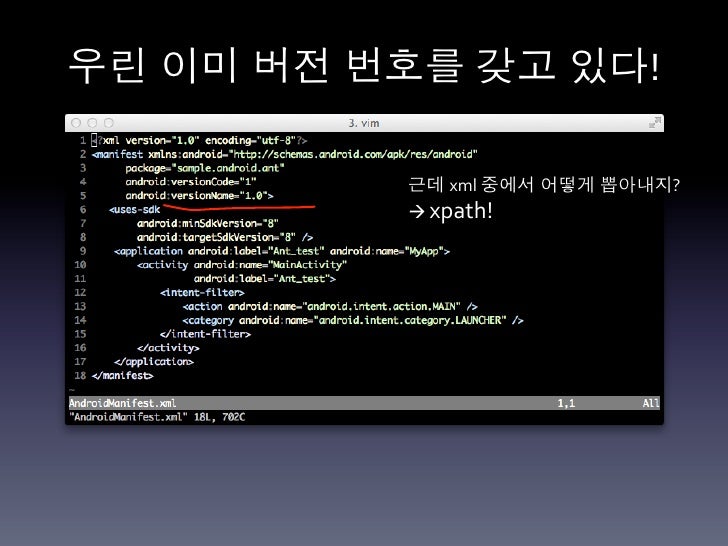Click <activity android:name="MainActivity" line
Viewport: 728px width, 546px height.
point(242,265)
